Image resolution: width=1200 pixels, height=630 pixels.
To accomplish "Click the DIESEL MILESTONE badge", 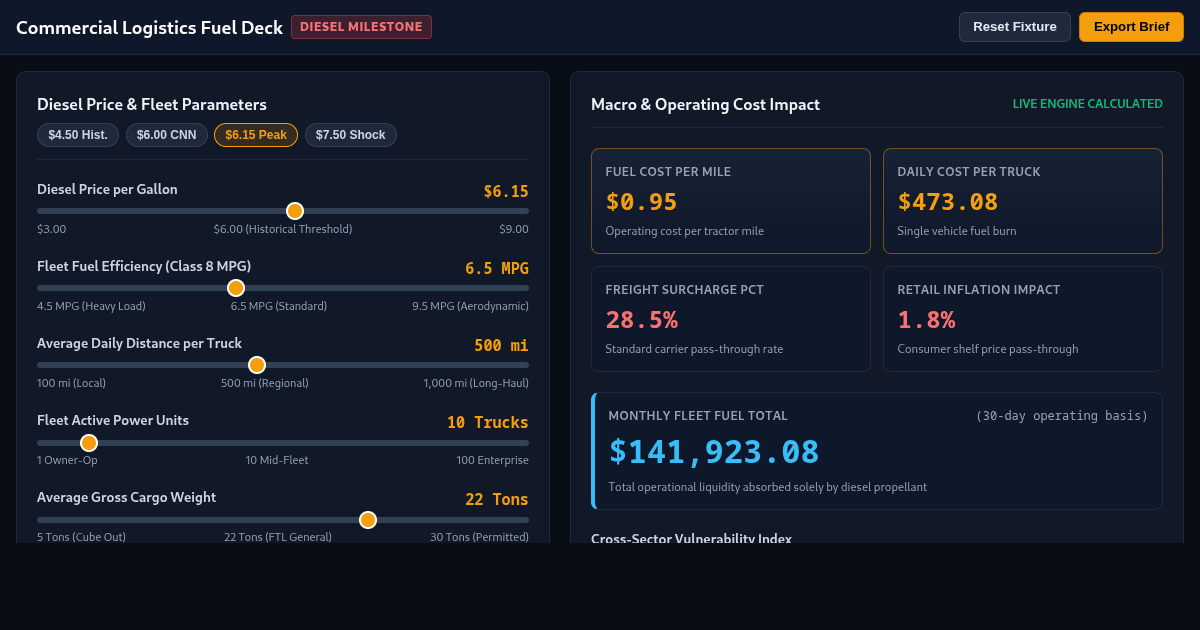I will click(361, 27).
